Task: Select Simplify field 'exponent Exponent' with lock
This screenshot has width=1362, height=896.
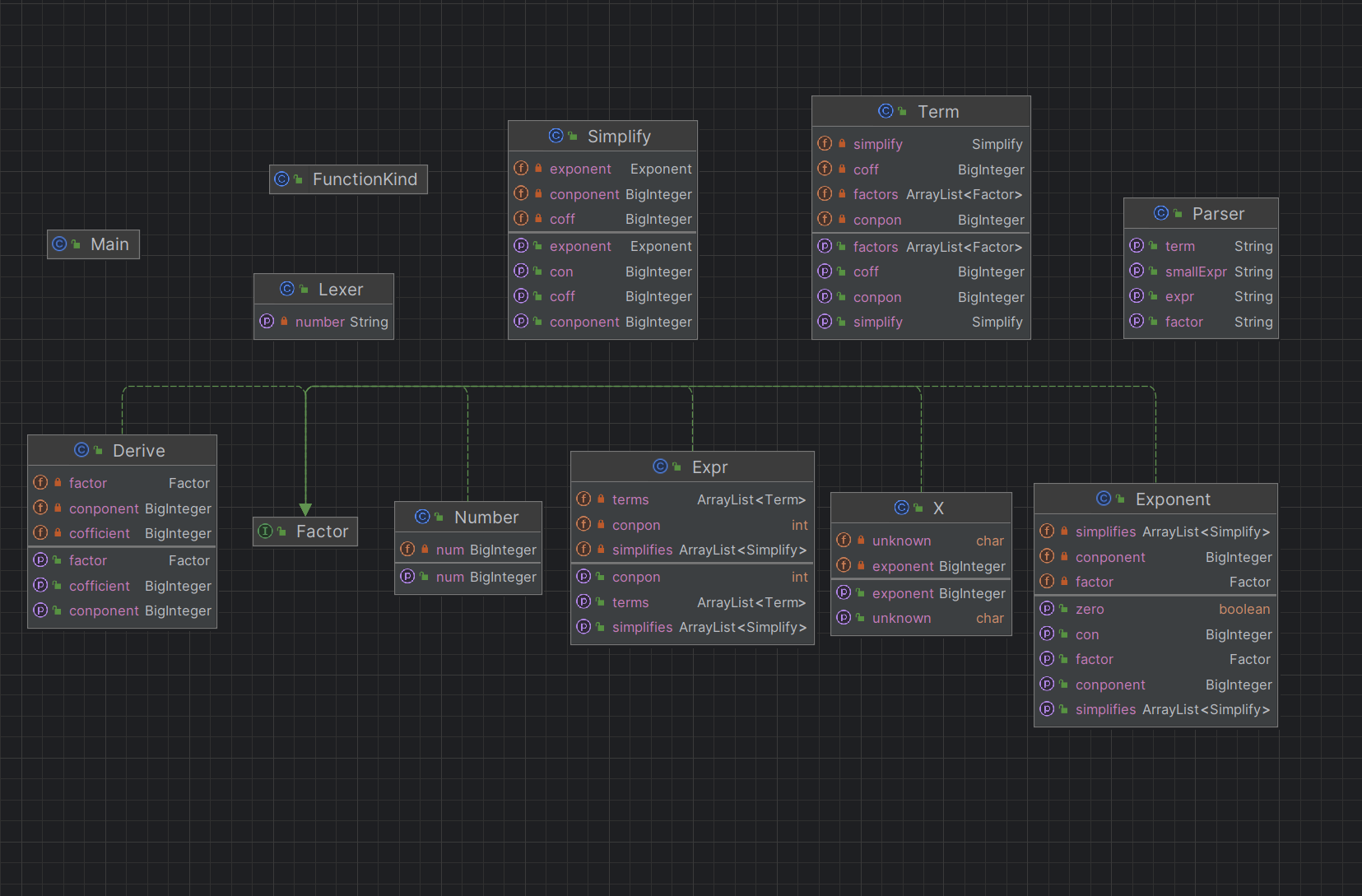Action: [602, 169]
